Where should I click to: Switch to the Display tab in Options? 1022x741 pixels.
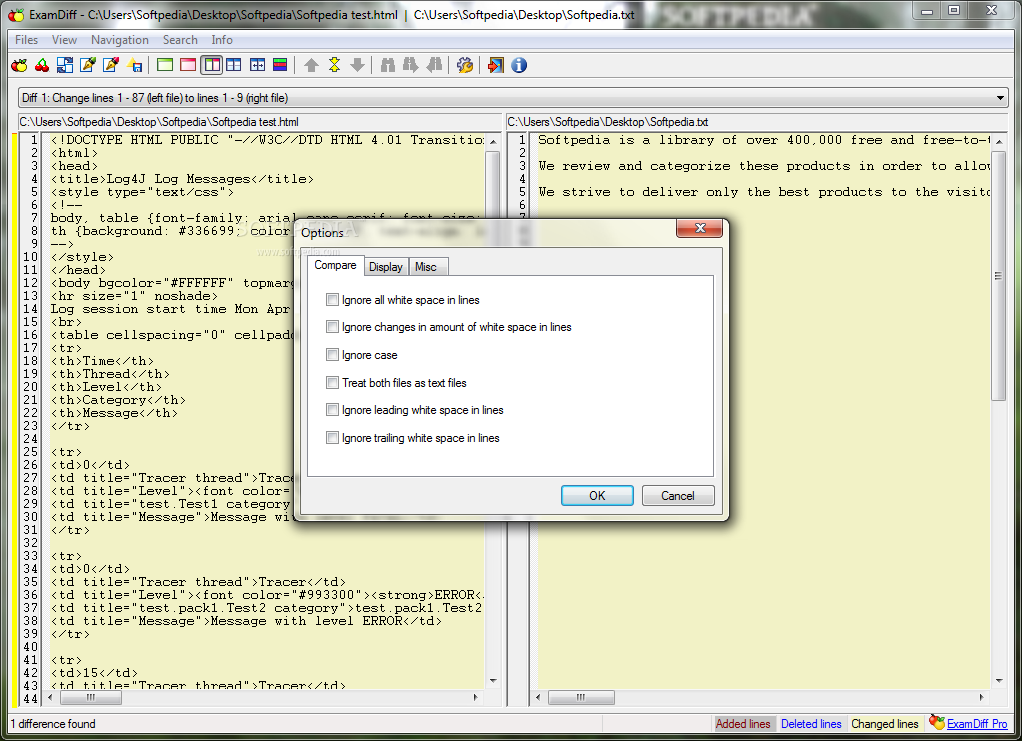(386, 267)
